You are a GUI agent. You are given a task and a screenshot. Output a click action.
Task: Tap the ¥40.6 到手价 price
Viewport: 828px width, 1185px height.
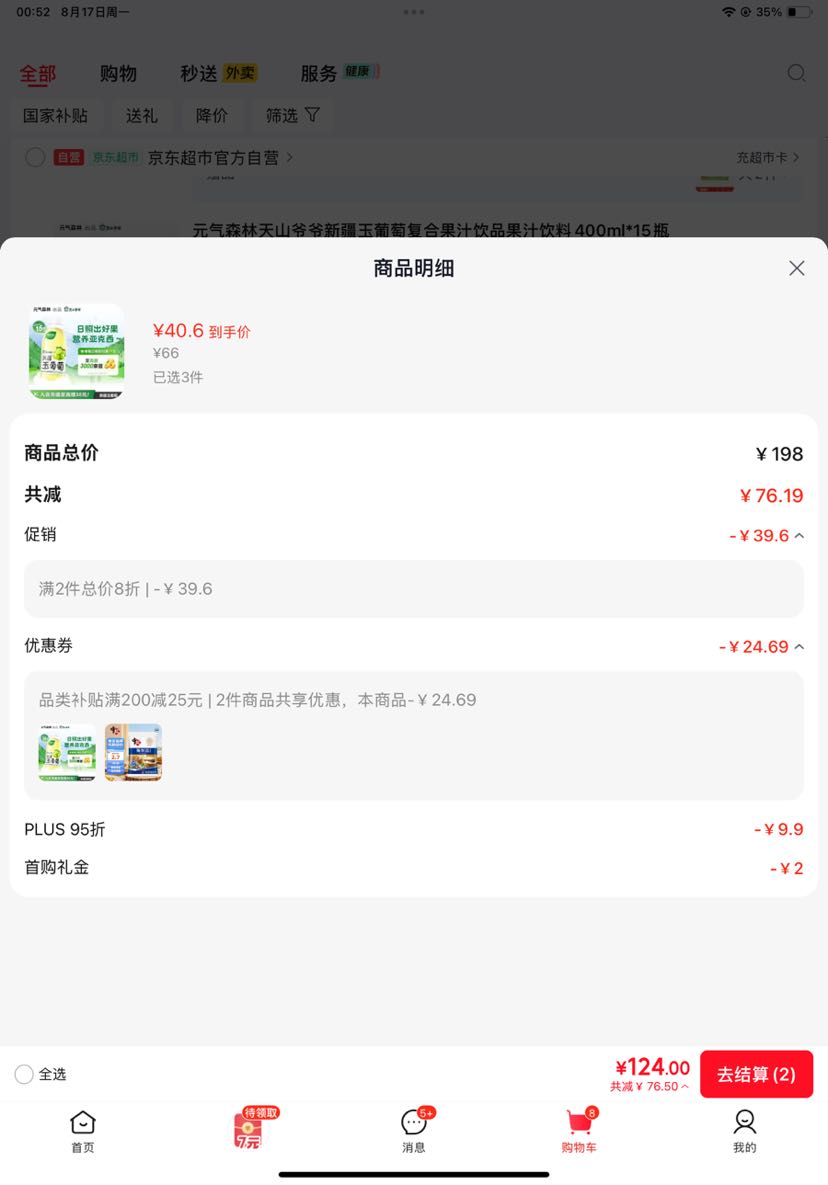[201, 331]
